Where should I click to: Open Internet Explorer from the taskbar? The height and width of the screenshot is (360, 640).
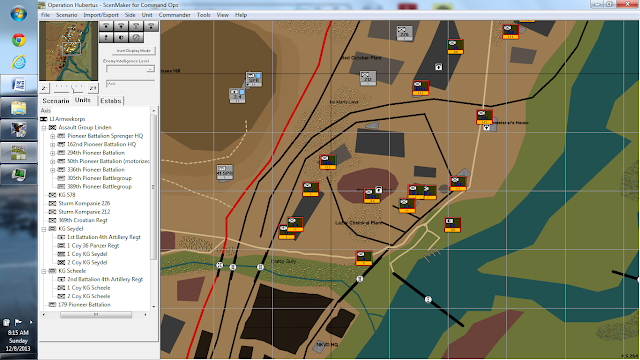pyautogui.click(x=18, y=62)
